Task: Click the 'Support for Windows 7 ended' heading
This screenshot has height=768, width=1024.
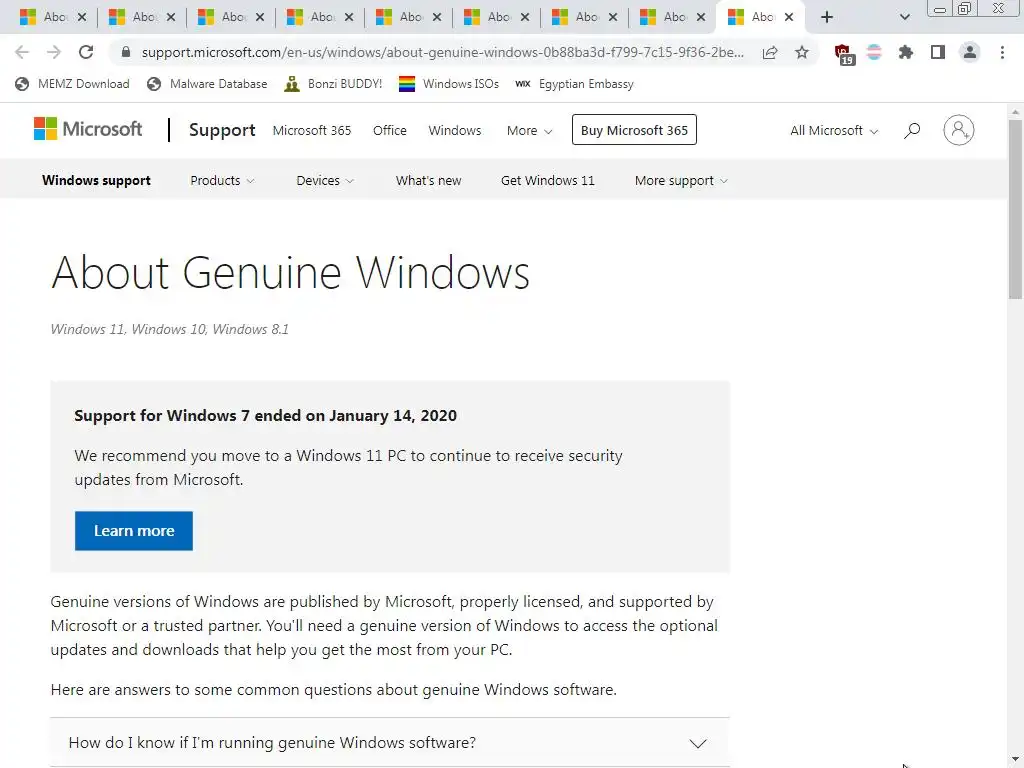Action: [x=265, y=416]
